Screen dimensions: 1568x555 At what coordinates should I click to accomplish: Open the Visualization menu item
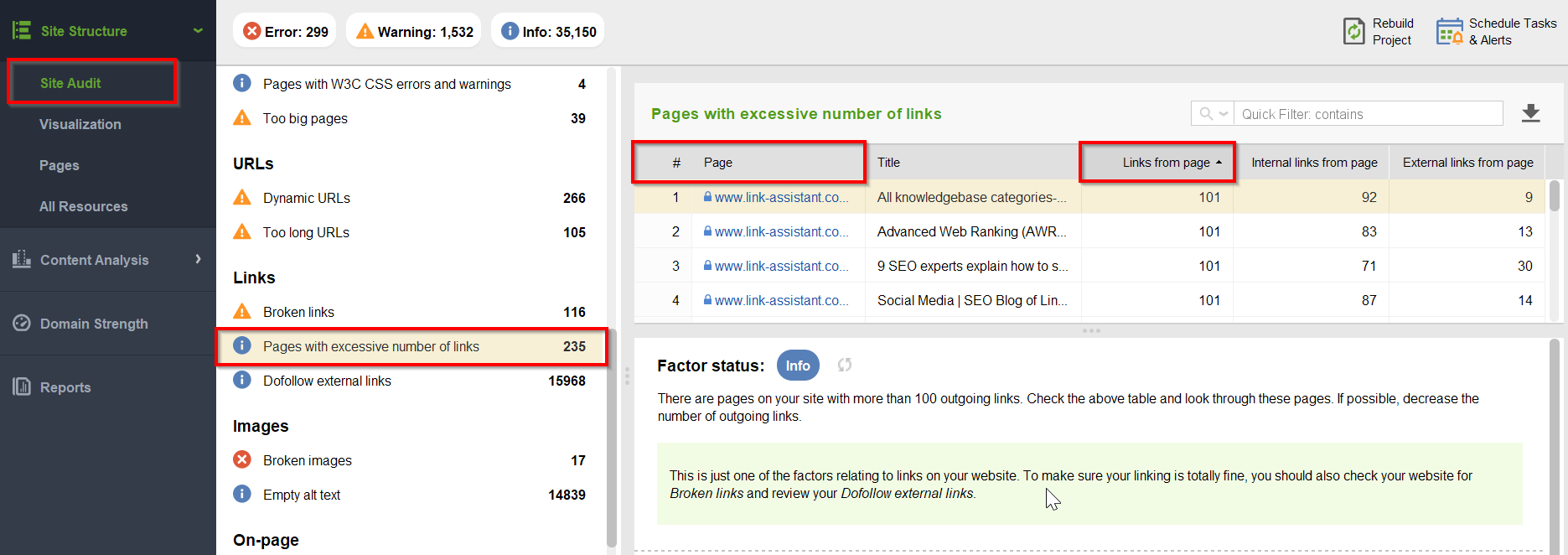pyautogui.click(x=80, y=124)
